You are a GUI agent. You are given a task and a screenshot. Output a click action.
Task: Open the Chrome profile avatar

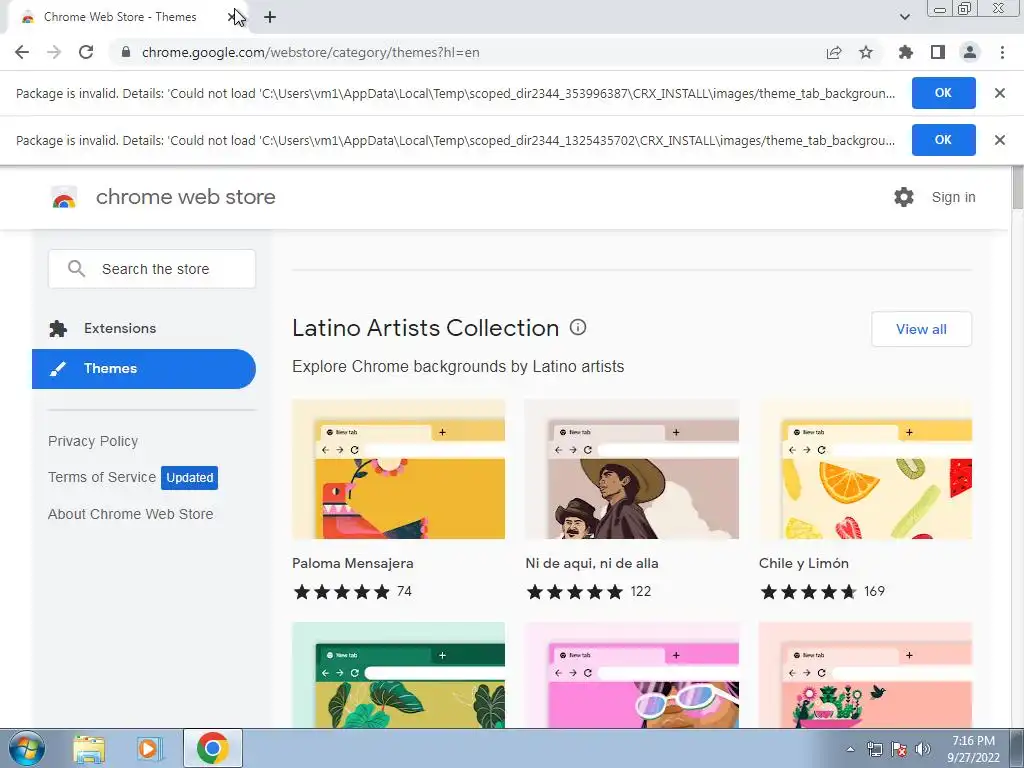pos(970,52)
